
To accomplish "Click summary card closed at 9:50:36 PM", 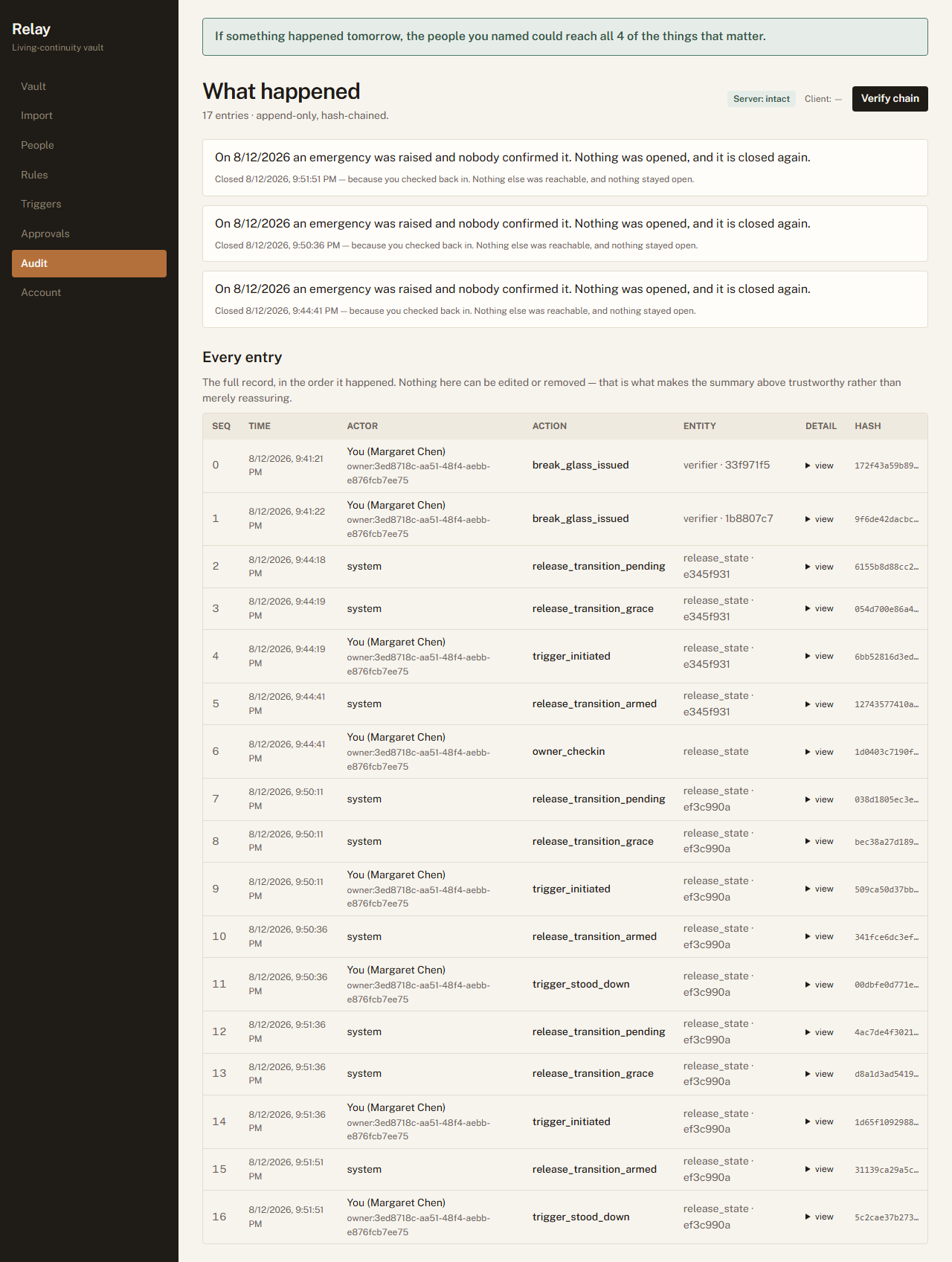I will pyautogui.click(x=565, y=234).
